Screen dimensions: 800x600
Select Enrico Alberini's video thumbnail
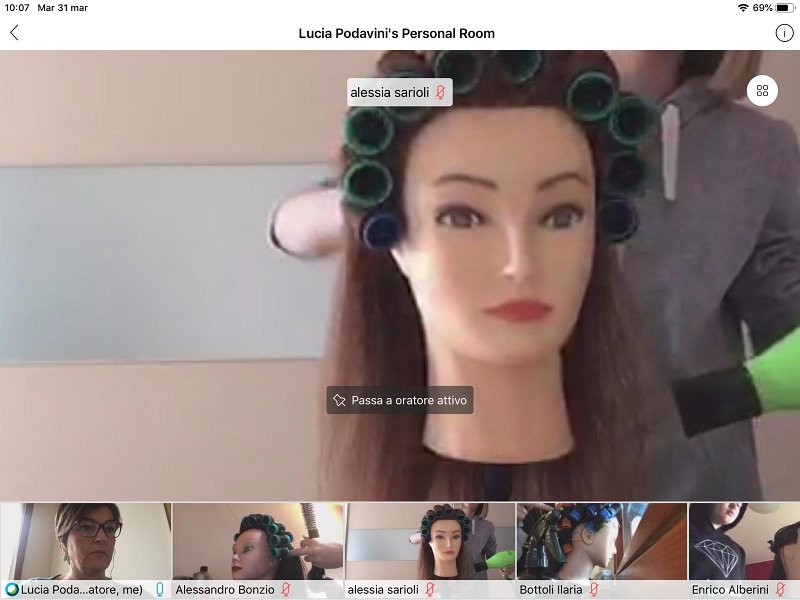tap(745, 540)
